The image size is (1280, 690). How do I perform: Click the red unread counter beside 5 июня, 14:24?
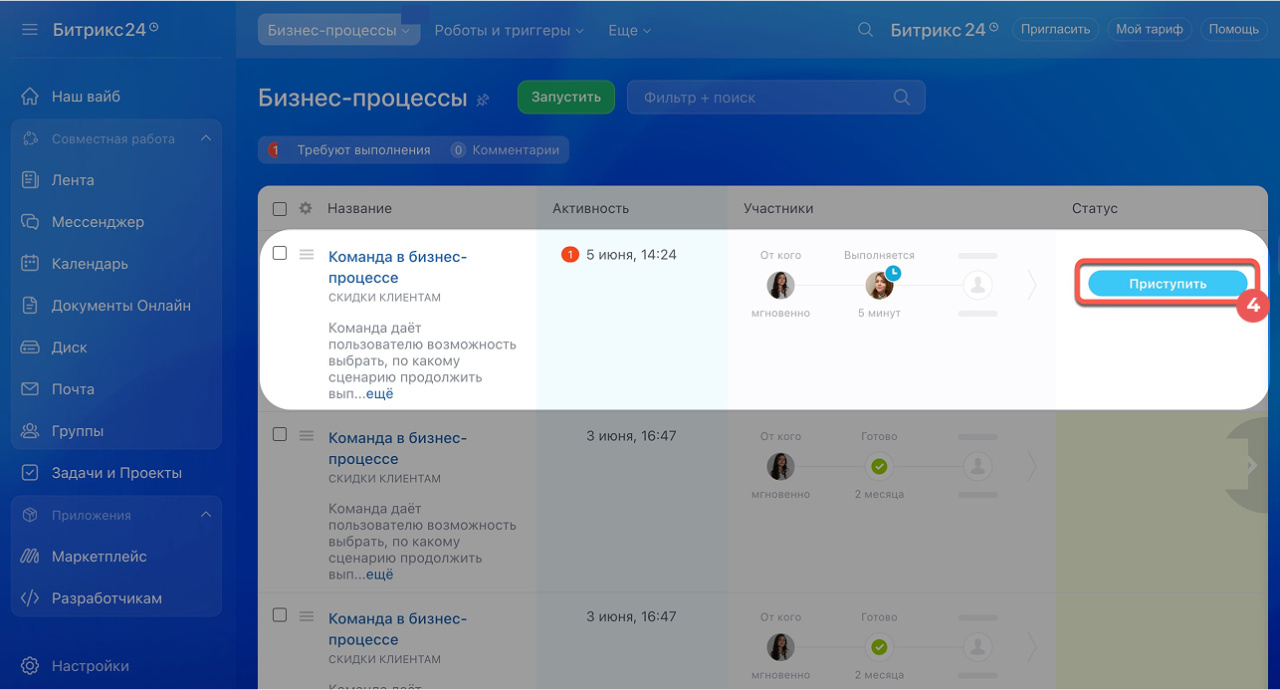[570, 255]
